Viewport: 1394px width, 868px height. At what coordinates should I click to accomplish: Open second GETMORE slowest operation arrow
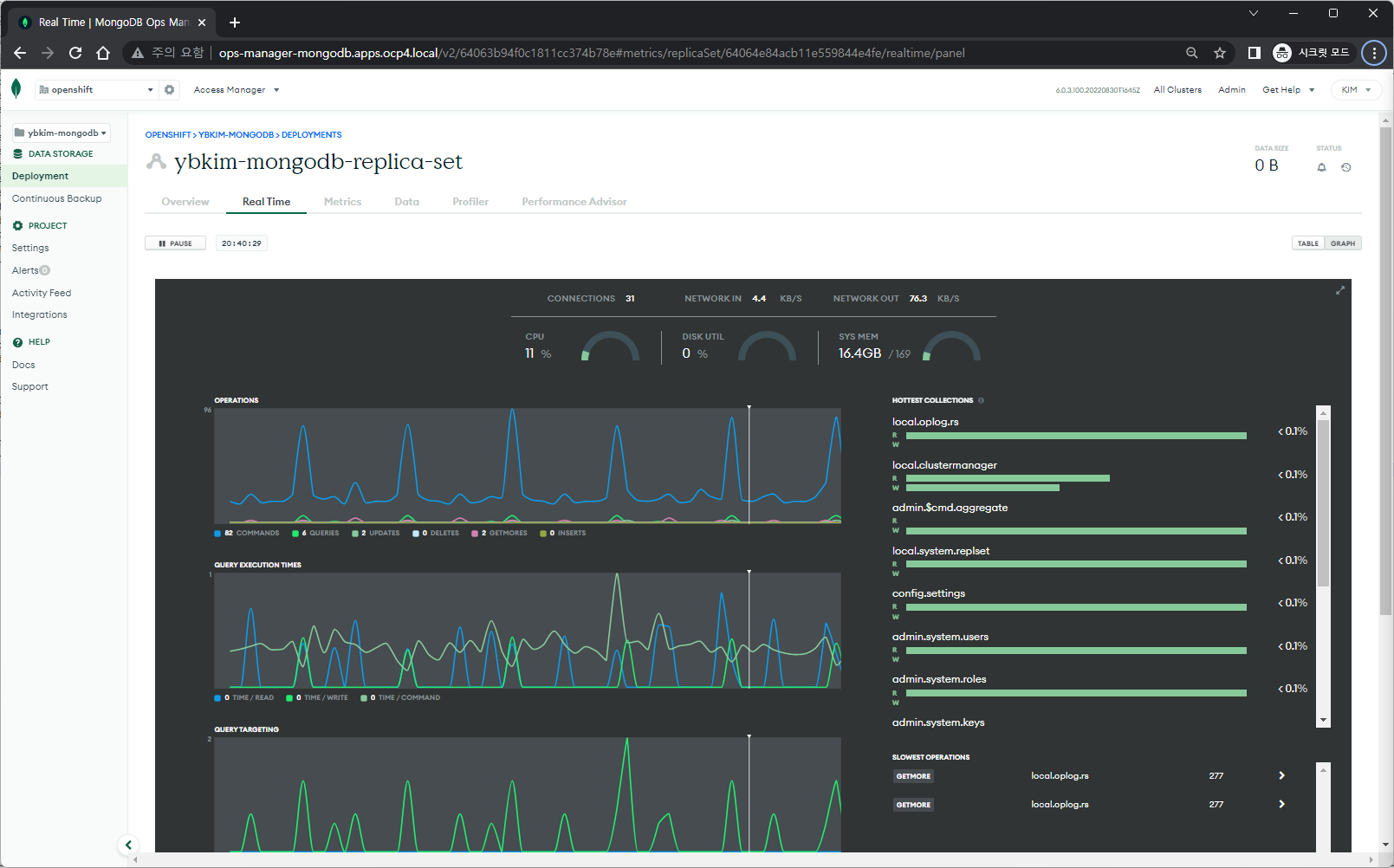pyautogui.click(x=1281, y=805)
